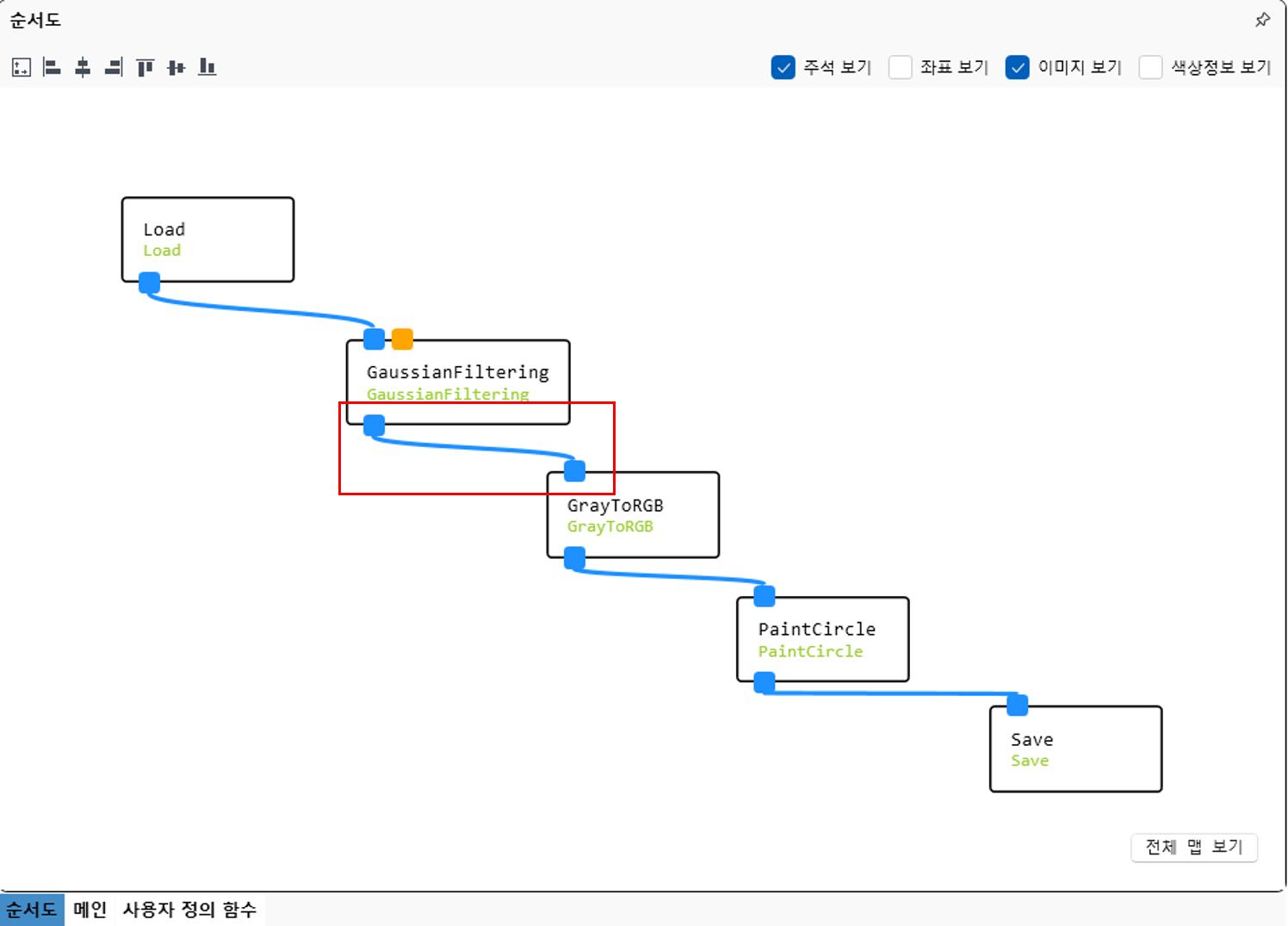1288x926 pixels.
Task: Select the 순서도 tab at bottom
Action: [32, 910]
